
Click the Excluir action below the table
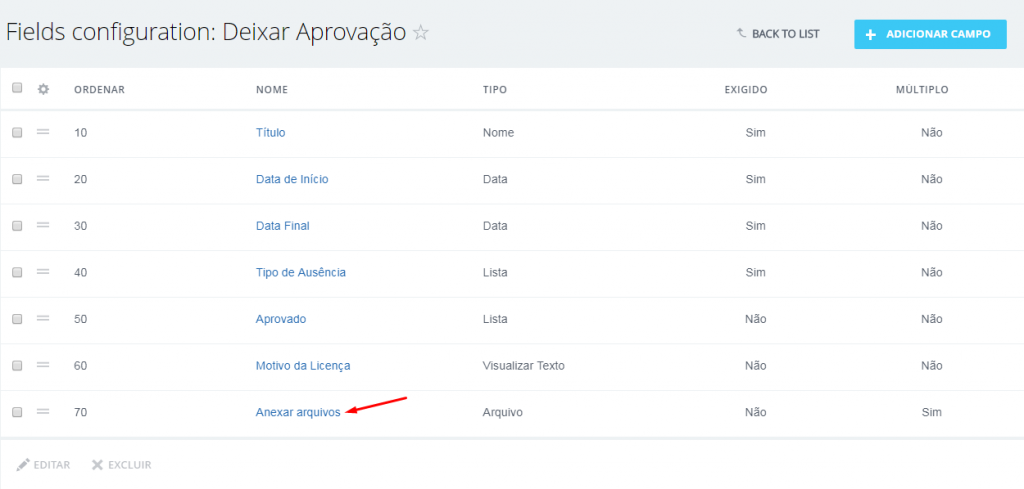click(121, 465)
